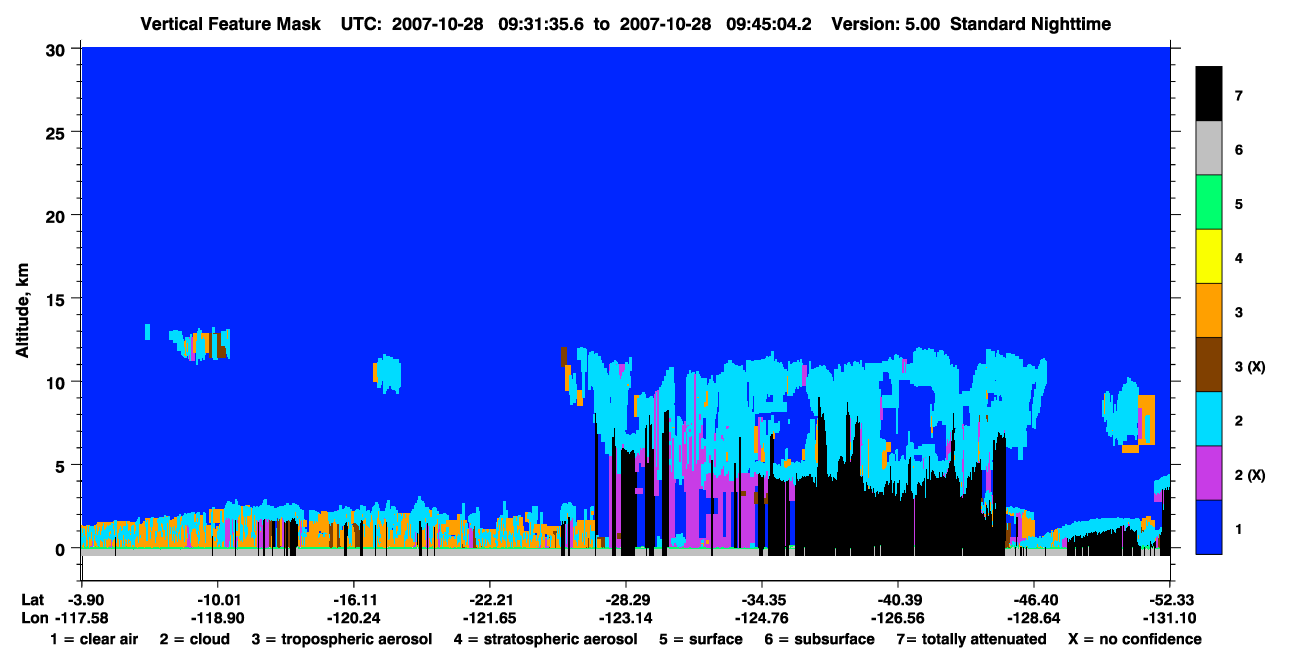Screen dimensions: 1300x667
Task: Click the 'Lon' row label
Action: 34,618
